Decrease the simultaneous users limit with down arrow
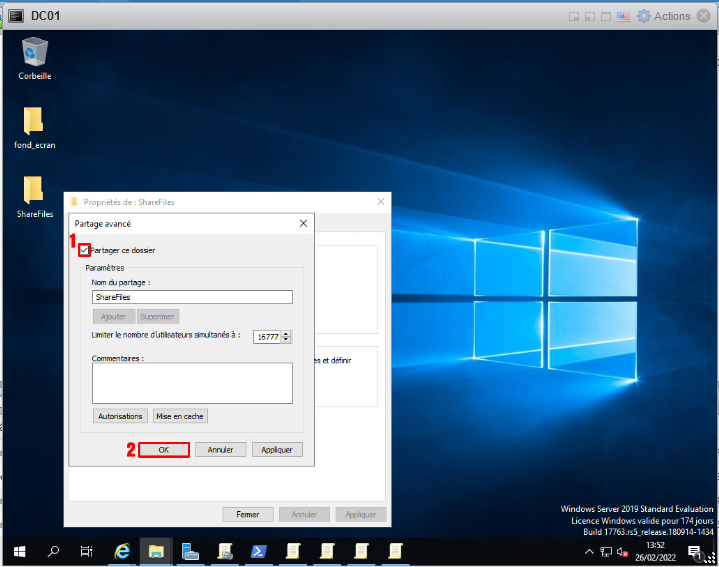The image size is (719, 567). click(x=287, y=340)
